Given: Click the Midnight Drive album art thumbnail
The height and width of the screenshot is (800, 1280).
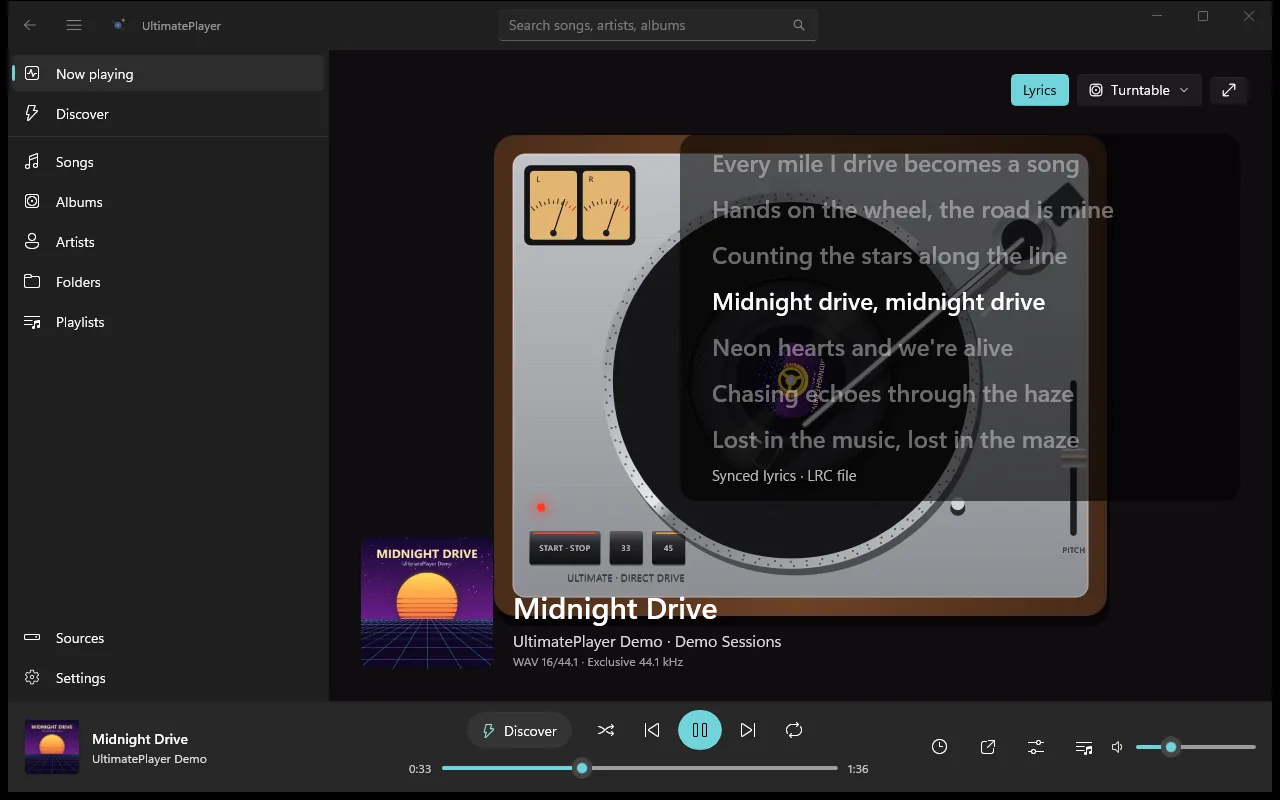Looking at the screenshot, I should 427,603.
